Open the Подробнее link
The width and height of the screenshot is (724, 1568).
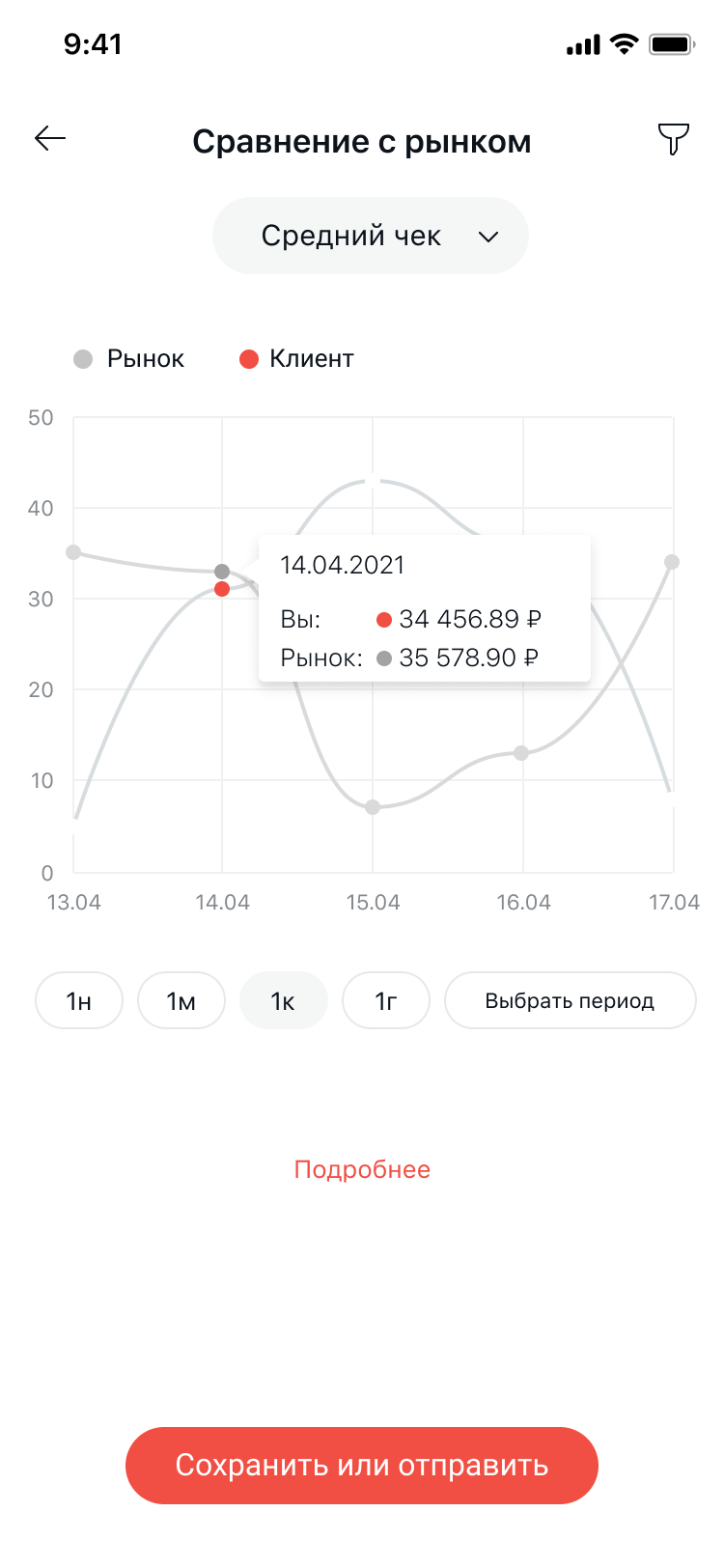[x=362, y=1170]
